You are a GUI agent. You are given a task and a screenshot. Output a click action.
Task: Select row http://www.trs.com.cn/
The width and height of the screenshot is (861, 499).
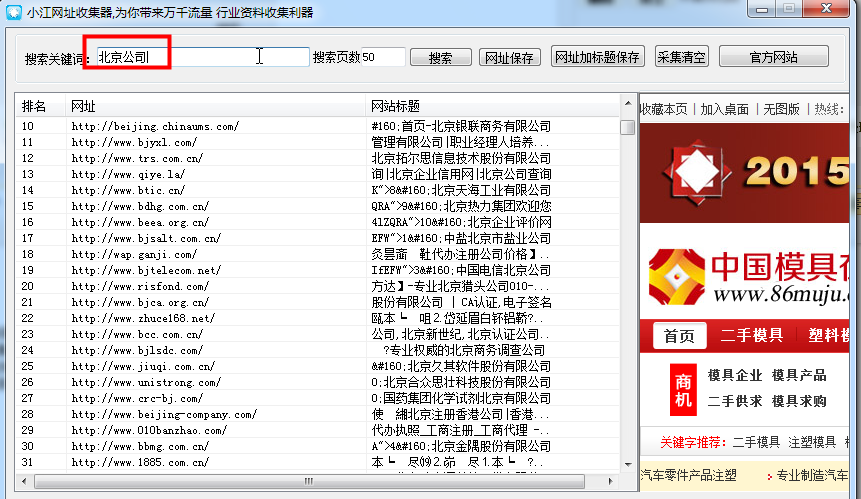point(318,158)
